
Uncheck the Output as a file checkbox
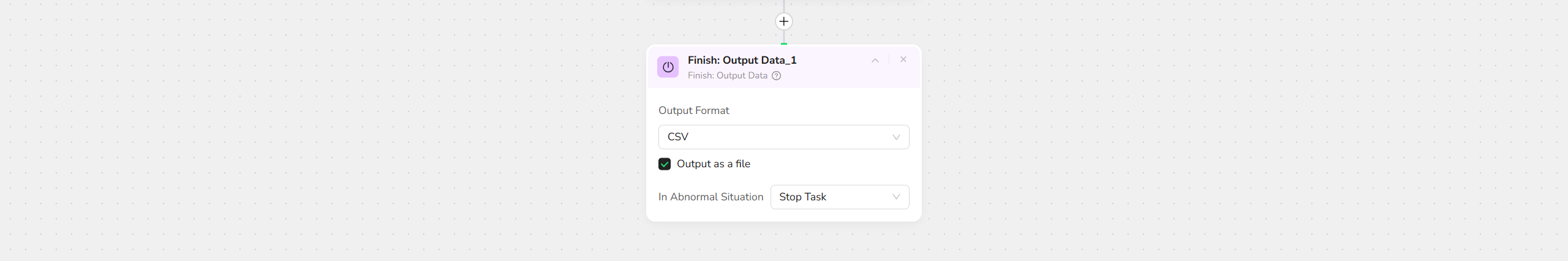coord(665,164)
